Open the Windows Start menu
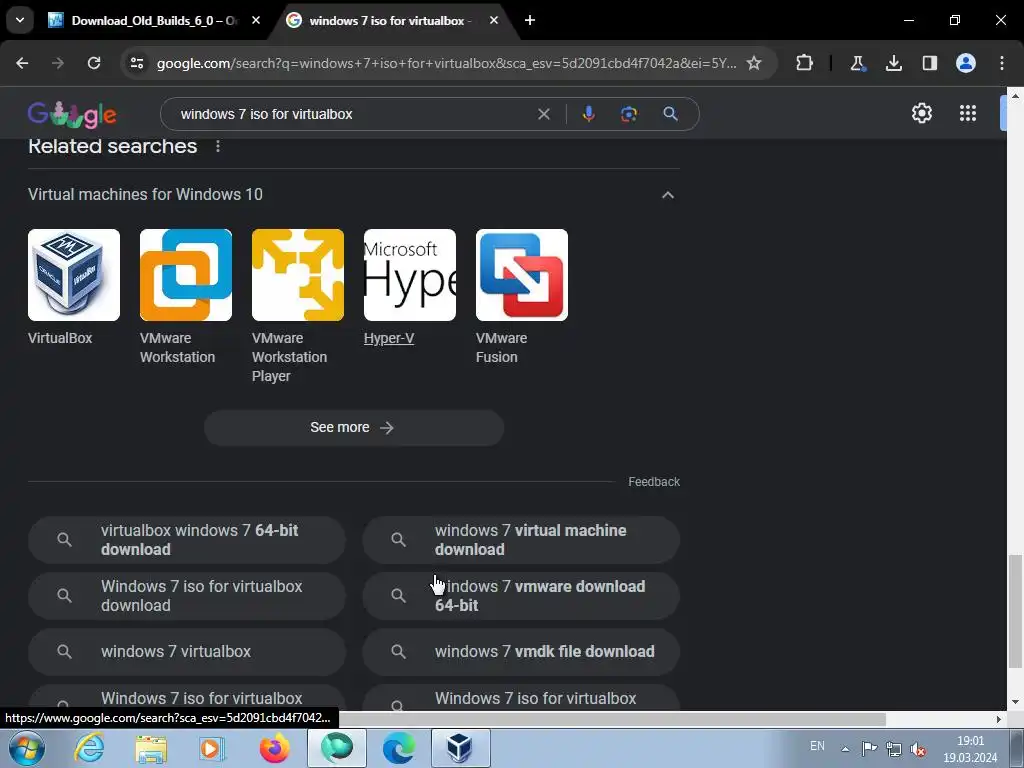Screen dimensions: 1024x768 coord(26,748)
